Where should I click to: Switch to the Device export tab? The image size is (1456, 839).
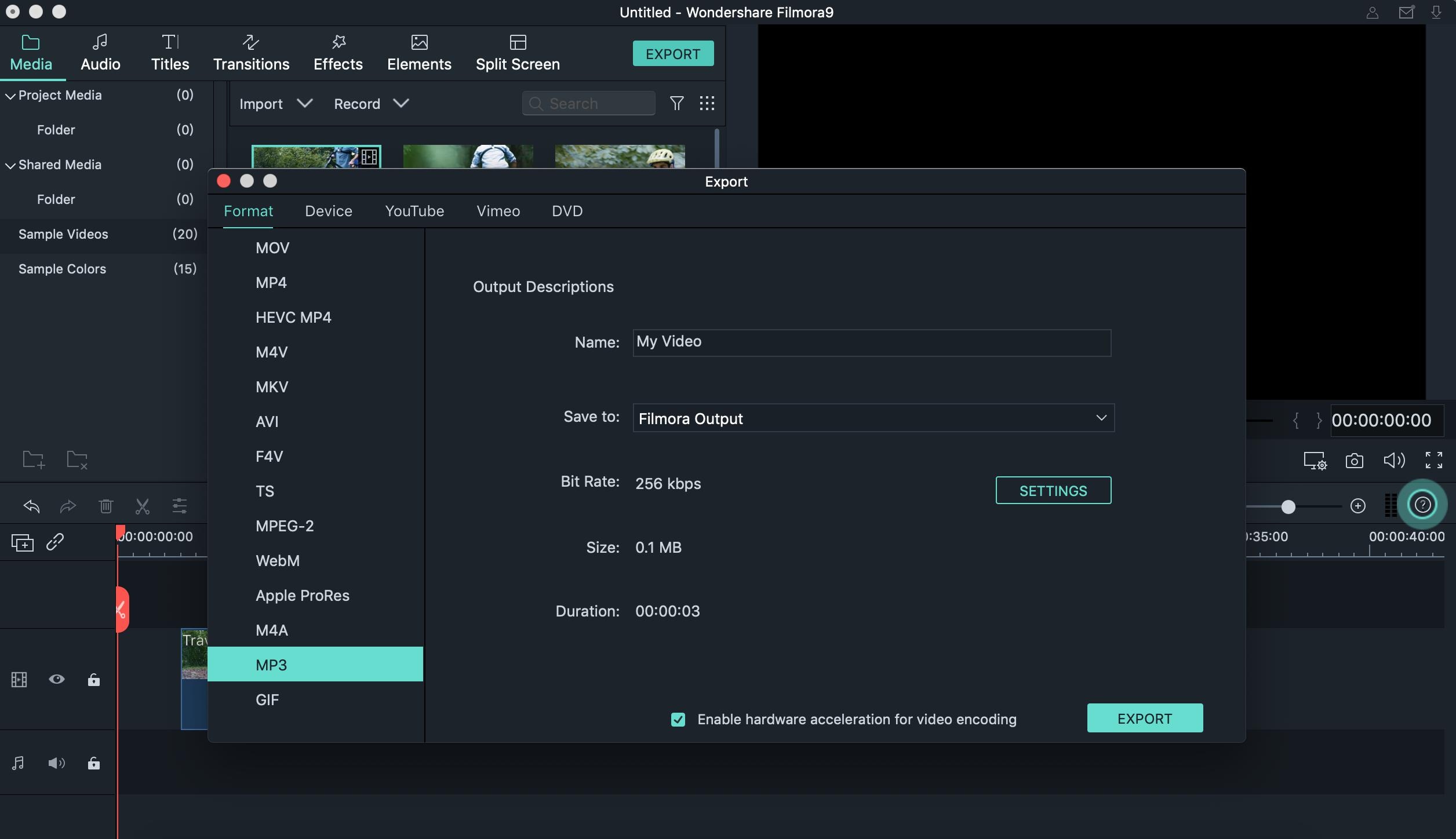pyautogui.click(x=328, y=211)
